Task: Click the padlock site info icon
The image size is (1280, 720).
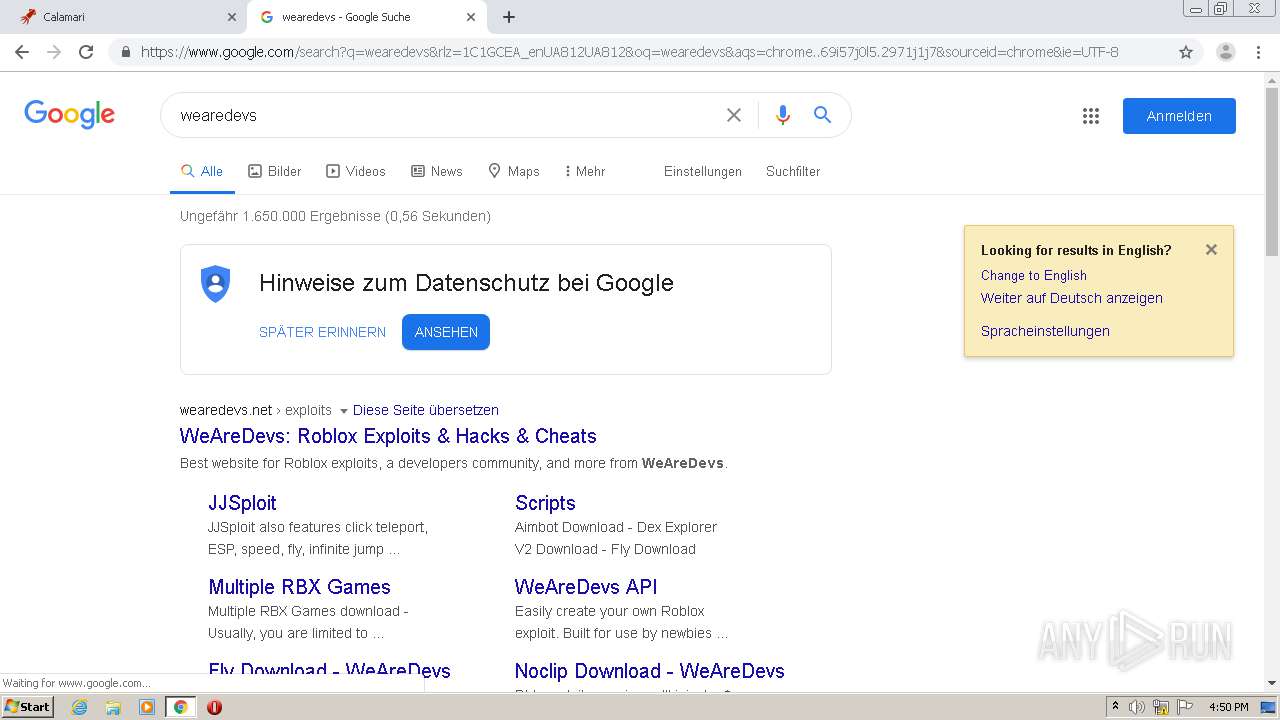Action: [x=125, y=52]
